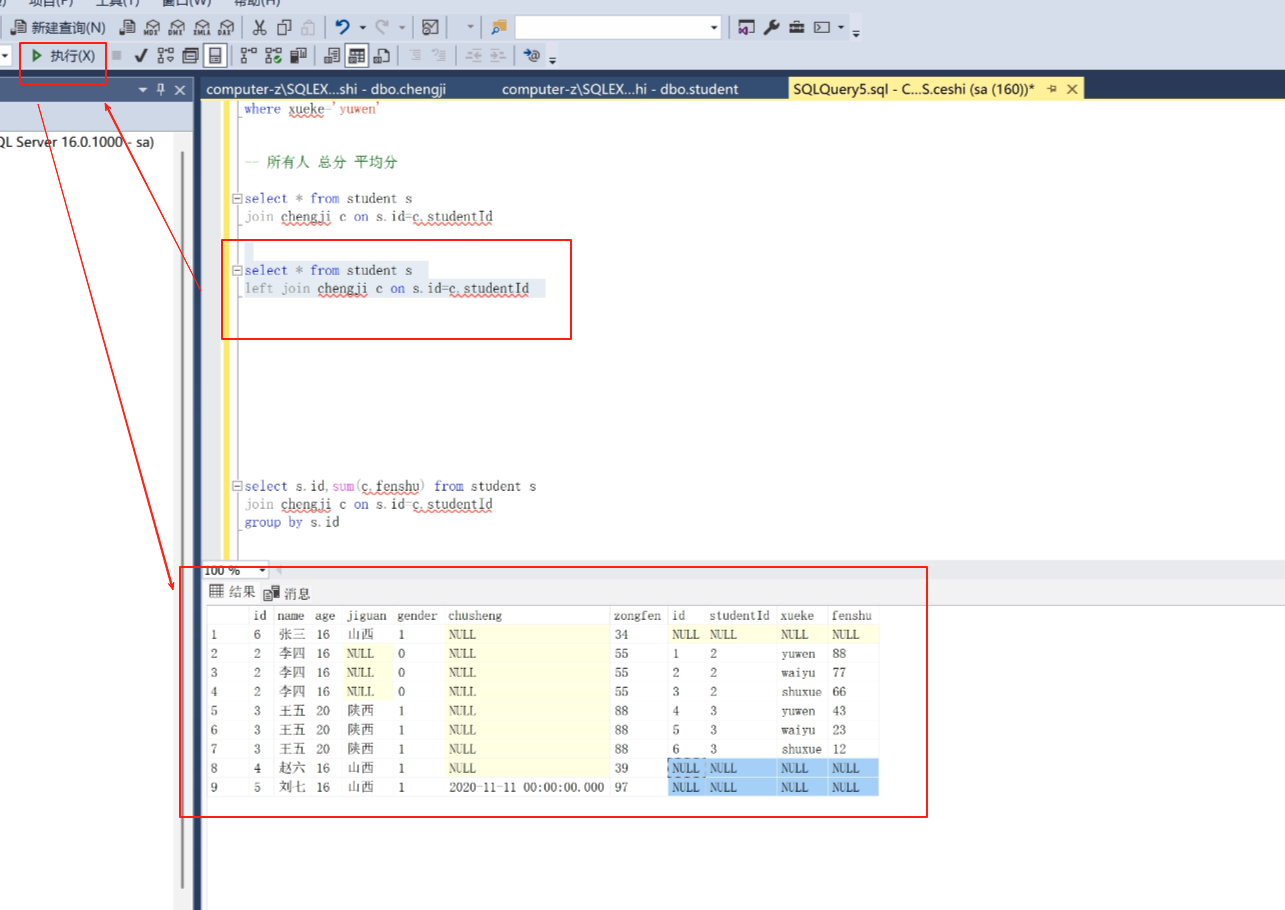Expand dropdown next to the terminal icon
The height and width of the screenshot is (910, 1285).
(x=841, y=28)
